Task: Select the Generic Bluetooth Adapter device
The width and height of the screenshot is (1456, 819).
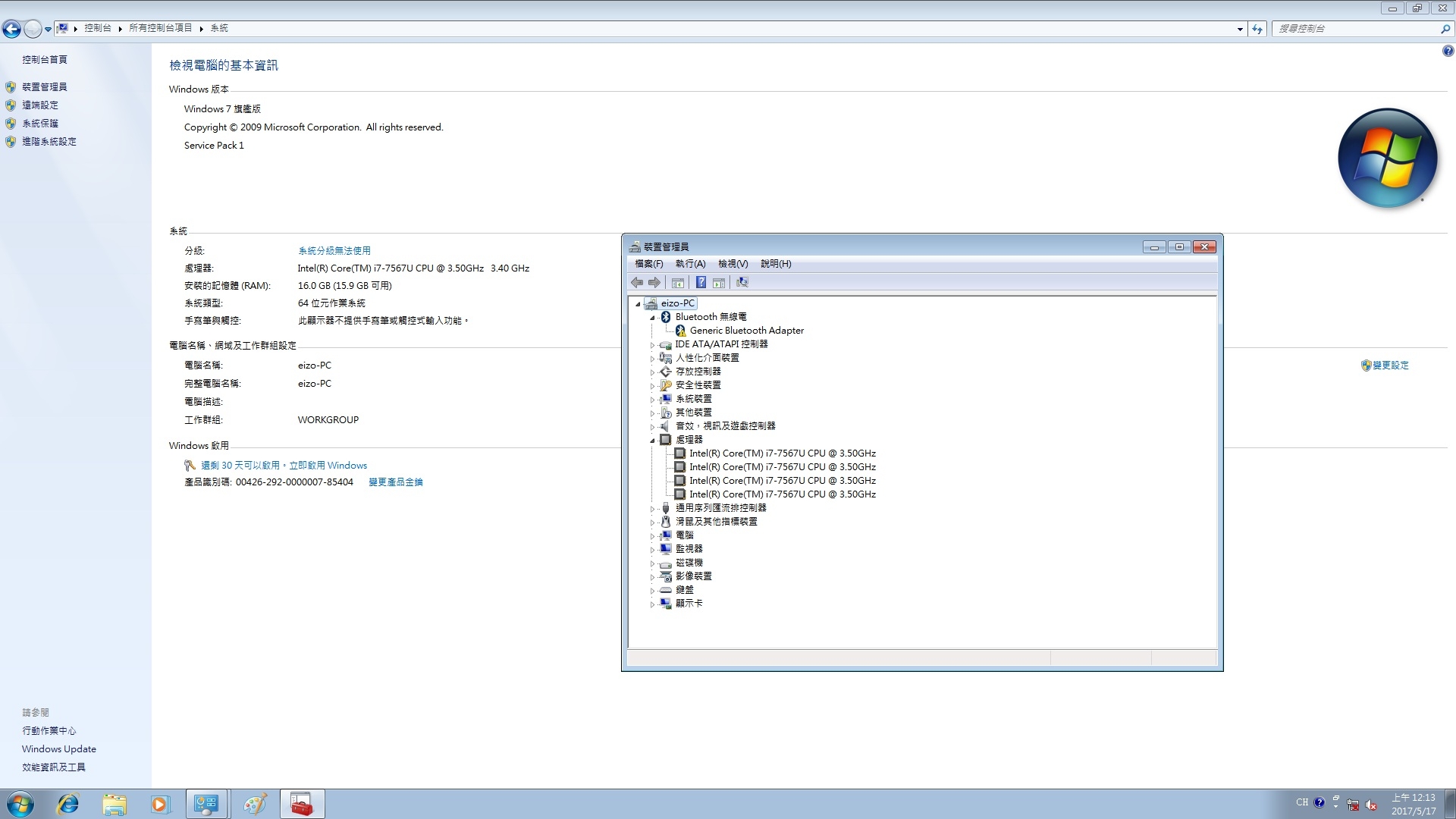Action: click(x=746, y=331)
